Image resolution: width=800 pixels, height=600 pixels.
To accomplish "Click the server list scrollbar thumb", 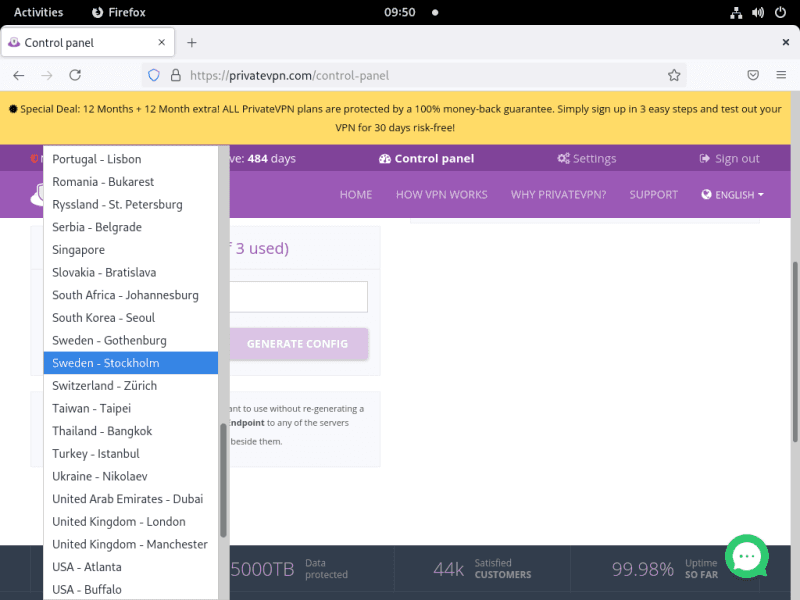I will pos(223,480).
